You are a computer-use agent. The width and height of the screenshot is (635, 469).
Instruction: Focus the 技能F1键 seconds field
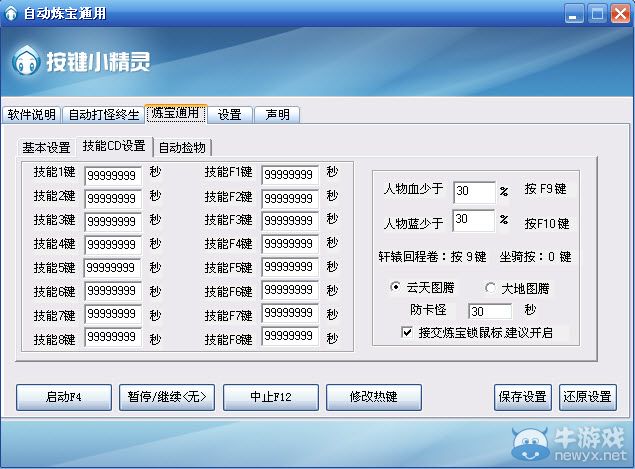290,175
